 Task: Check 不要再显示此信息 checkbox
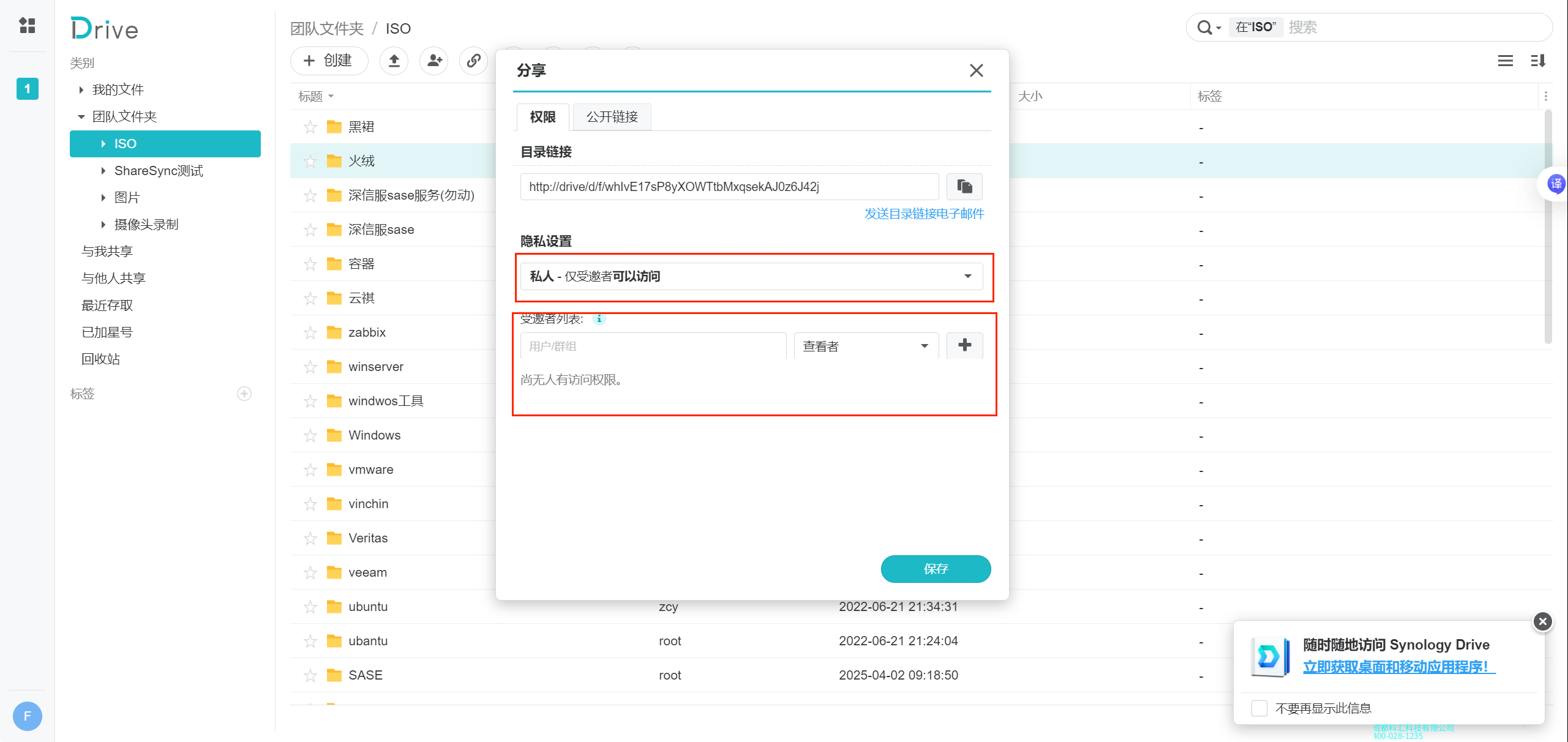tap(1259, 708)
